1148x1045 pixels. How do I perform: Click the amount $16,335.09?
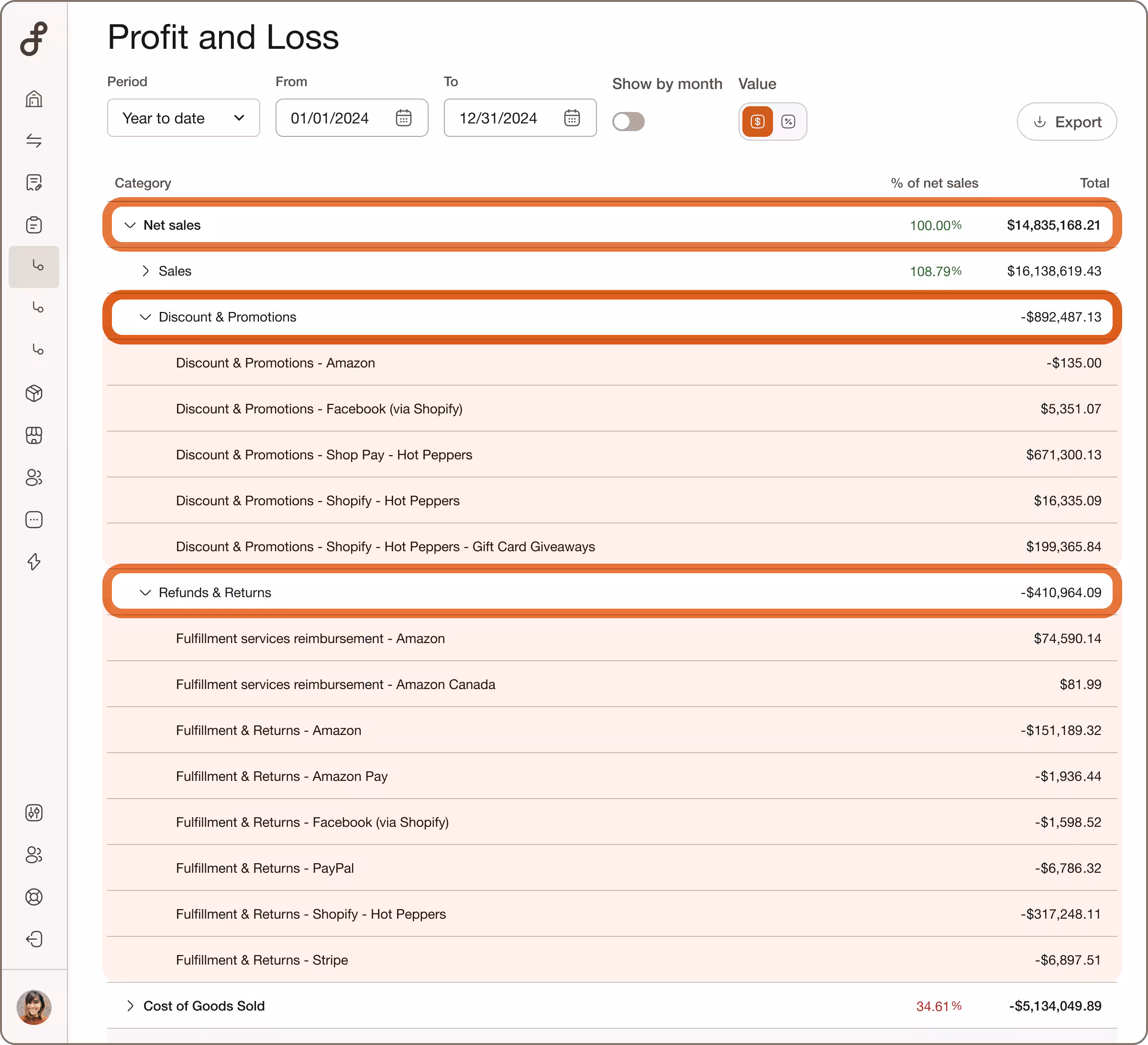(x=1067, y=500)
